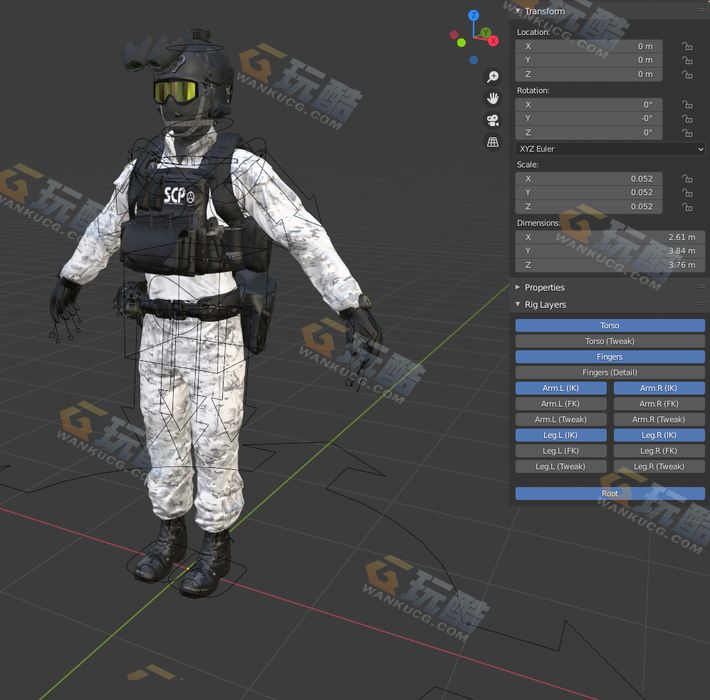
Task: Toggle the Fingers rig layer
Action: click(610, 357)
